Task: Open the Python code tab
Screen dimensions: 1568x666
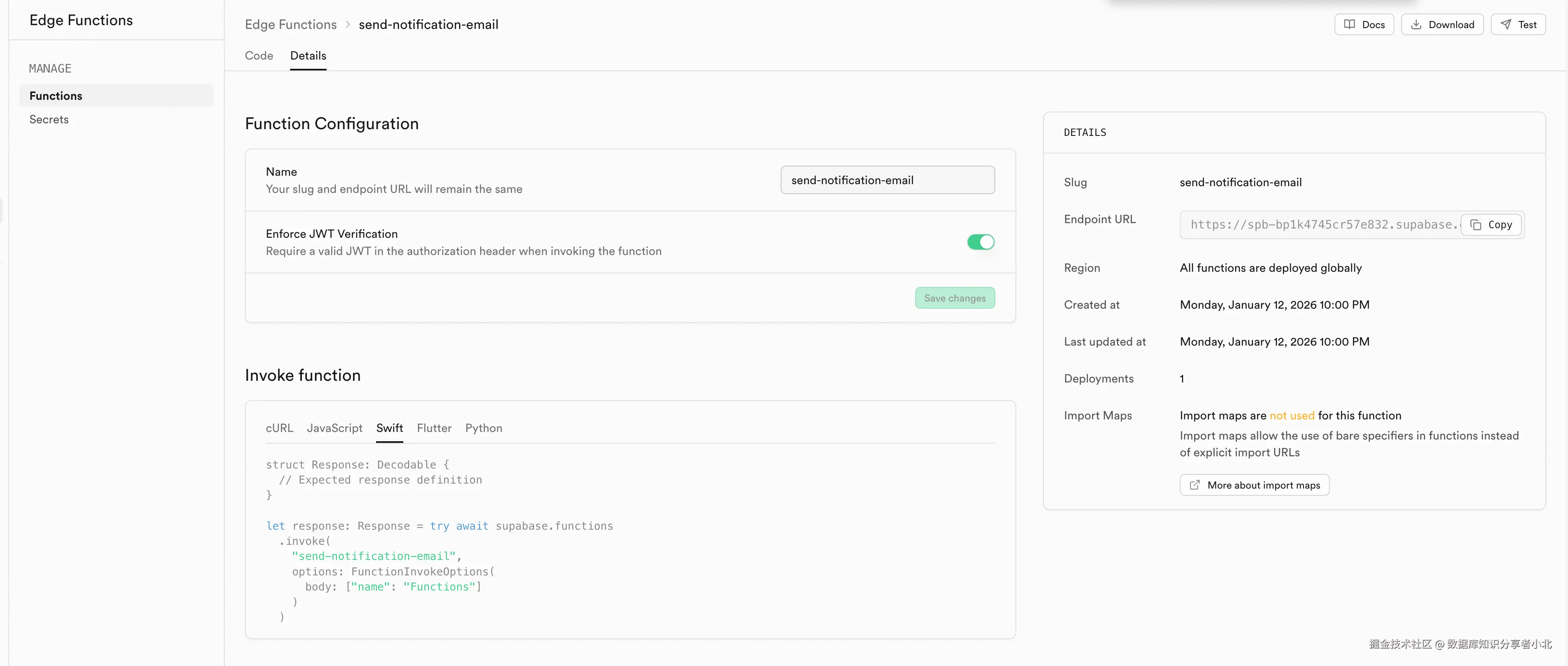Action: [x=483, y=428]
